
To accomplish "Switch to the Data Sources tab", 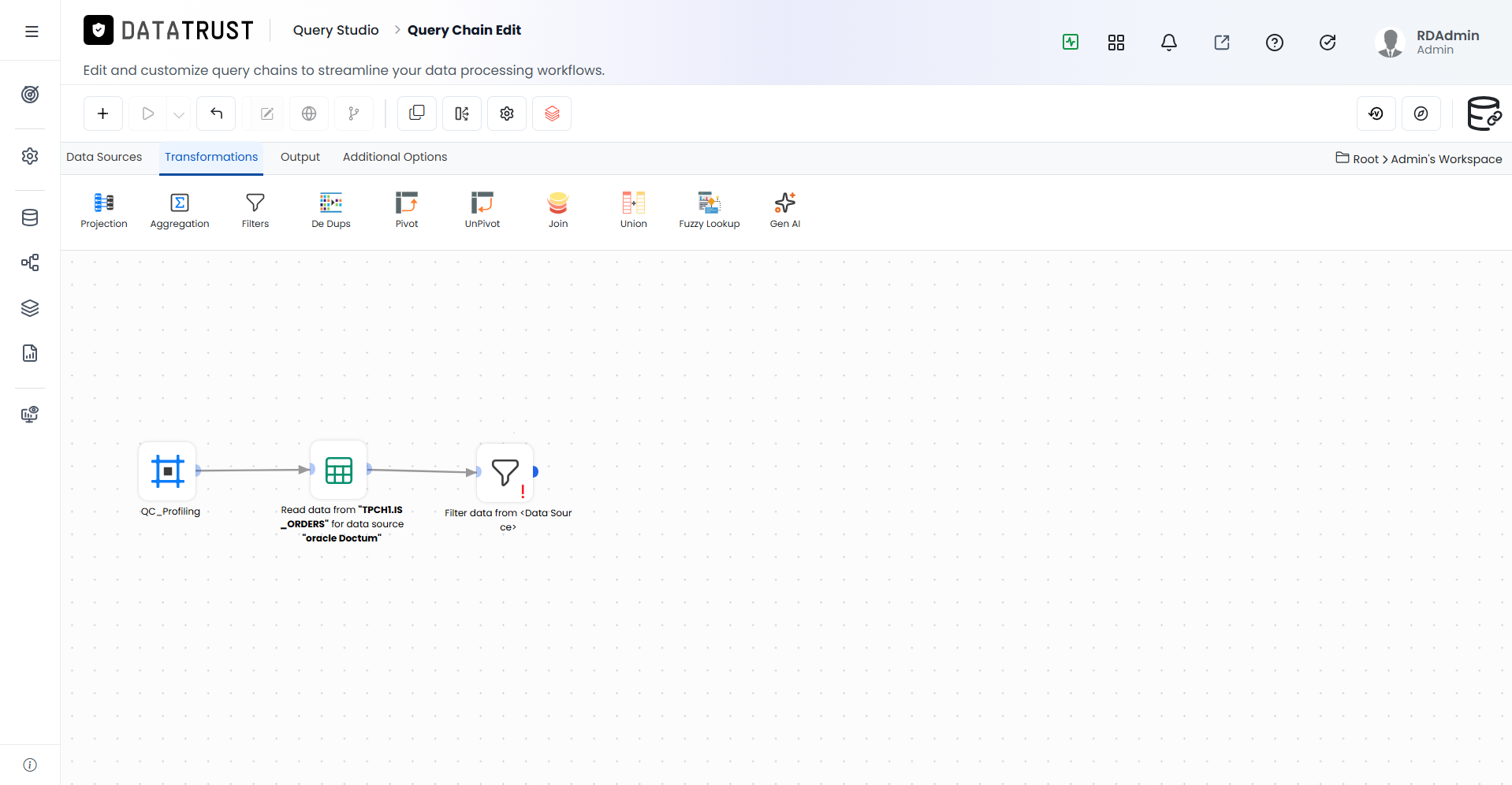I will click(x=104, y=157).
